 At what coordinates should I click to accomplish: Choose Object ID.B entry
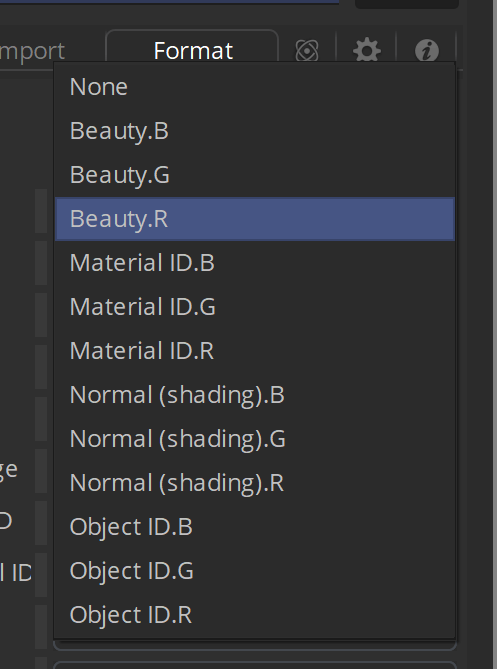(x=255, y=526)
